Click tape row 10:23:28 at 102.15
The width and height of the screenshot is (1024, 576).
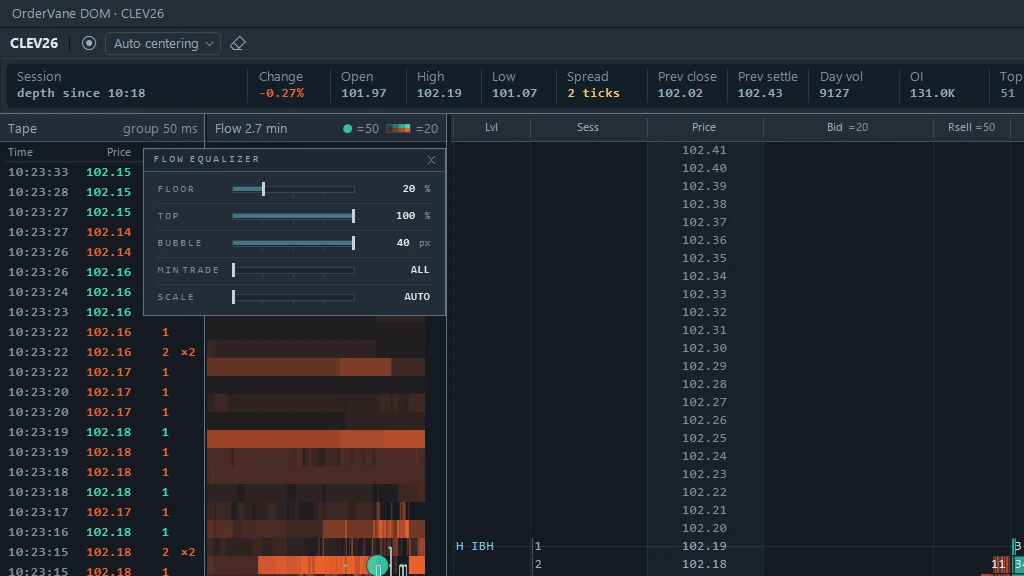click(70, 192)
